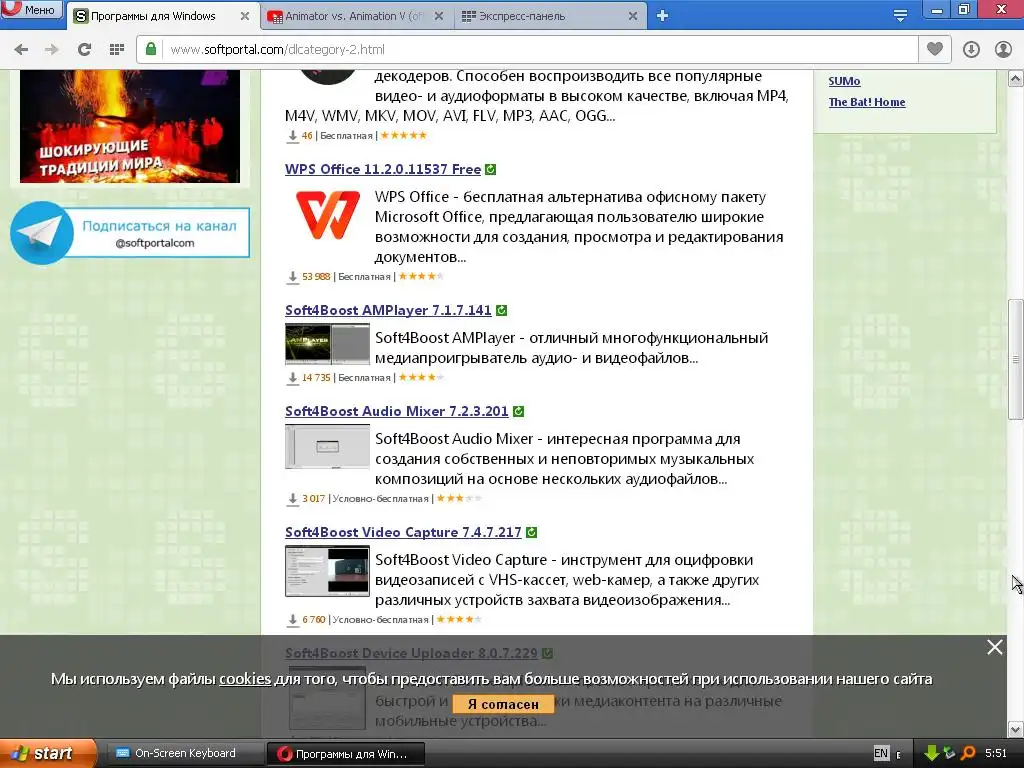The image size is (1024, 768).
Task: Open WPS Office 11.2.0.11537 Free link
Action: (x=383, y=169)
